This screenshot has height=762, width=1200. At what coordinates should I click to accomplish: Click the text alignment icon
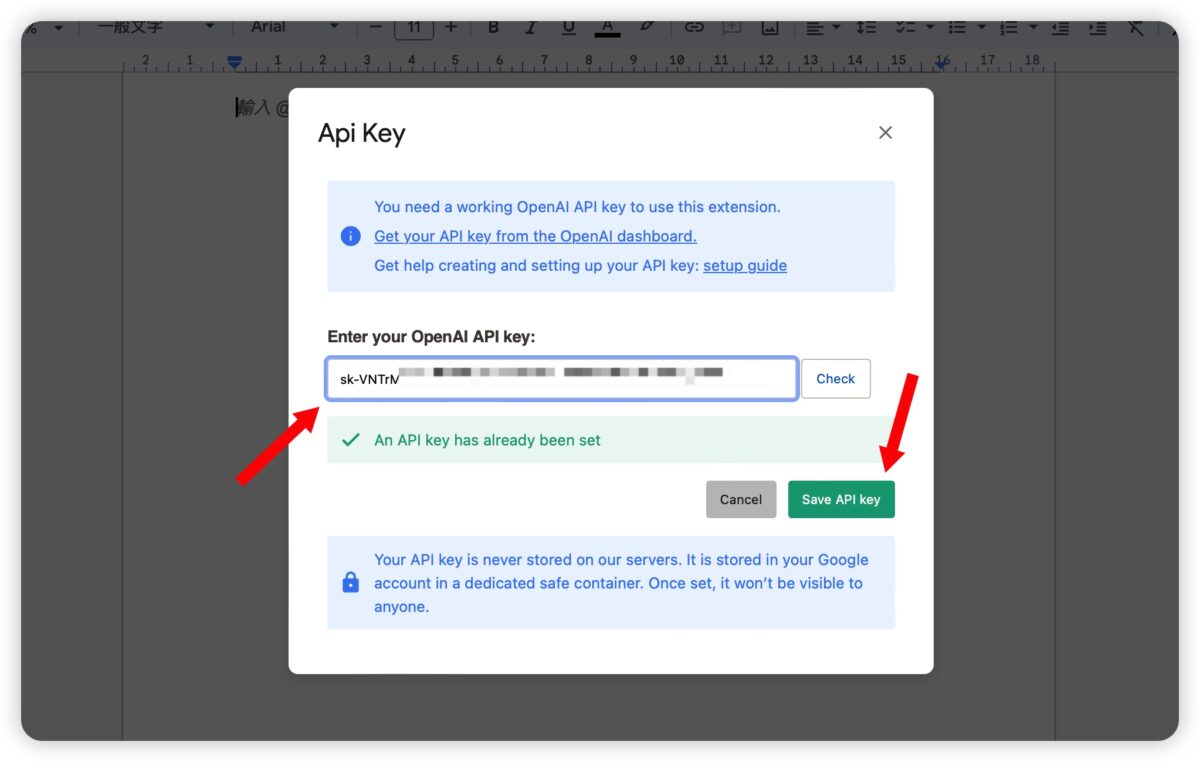[x=815, y=27]
